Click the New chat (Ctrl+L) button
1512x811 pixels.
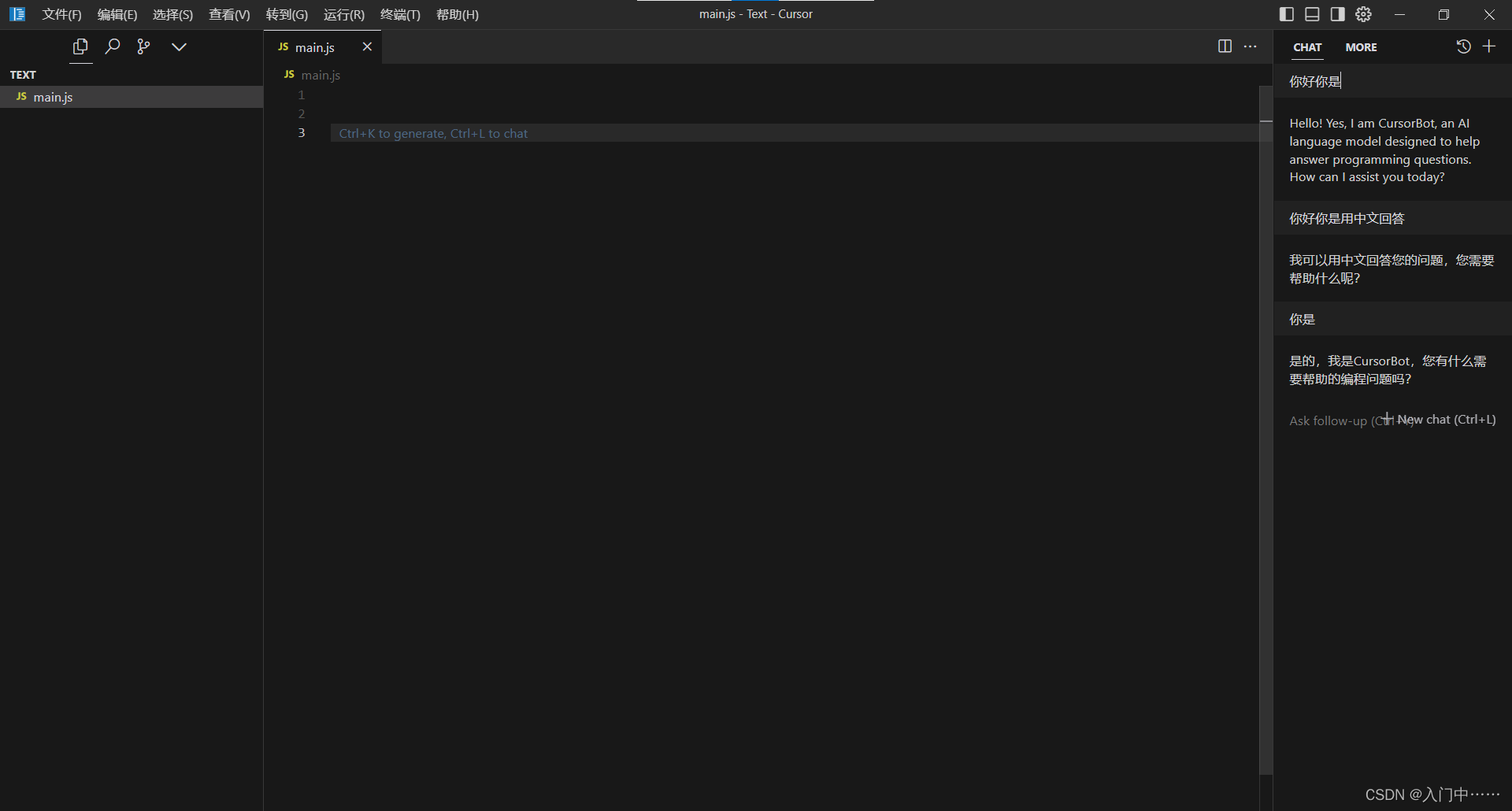click(1440, 420)
